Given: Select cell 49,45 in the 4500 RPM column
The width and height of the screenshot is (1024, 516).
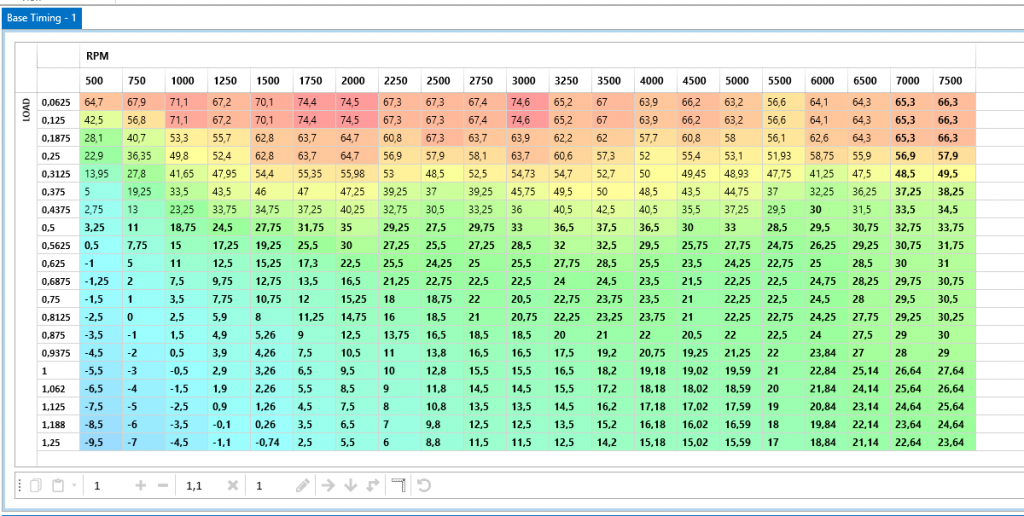Looking at the screenshot, I should 697,174.
